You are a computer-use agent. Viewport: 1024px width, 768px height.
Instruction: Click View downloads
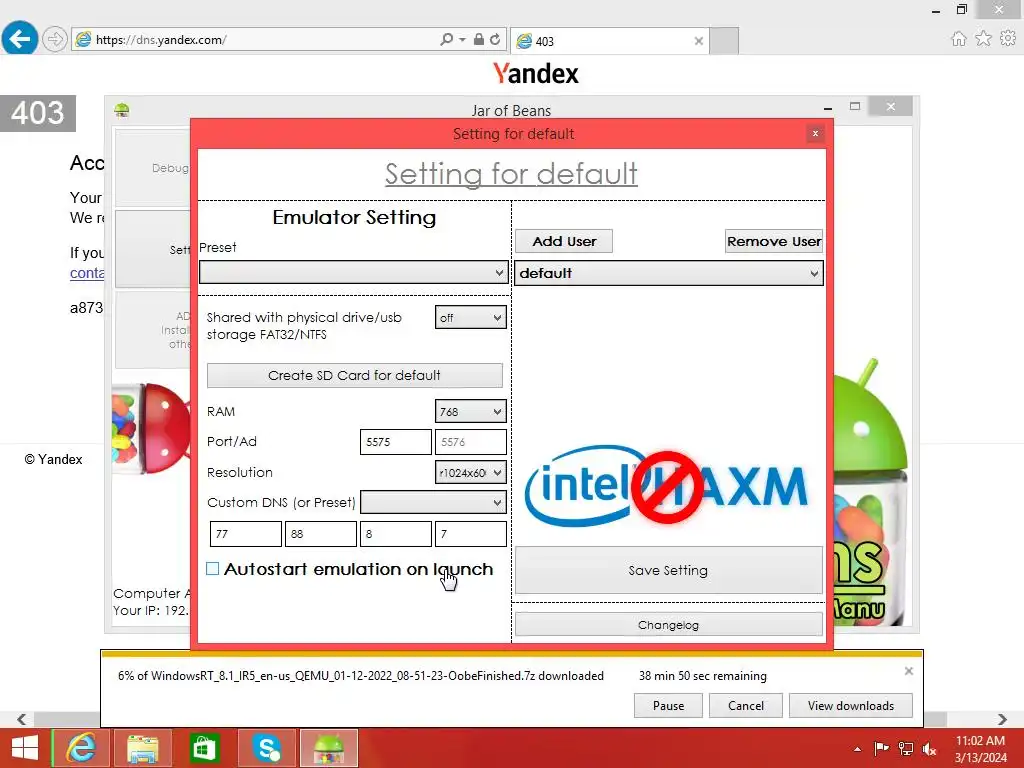click(x=850, y=705)
